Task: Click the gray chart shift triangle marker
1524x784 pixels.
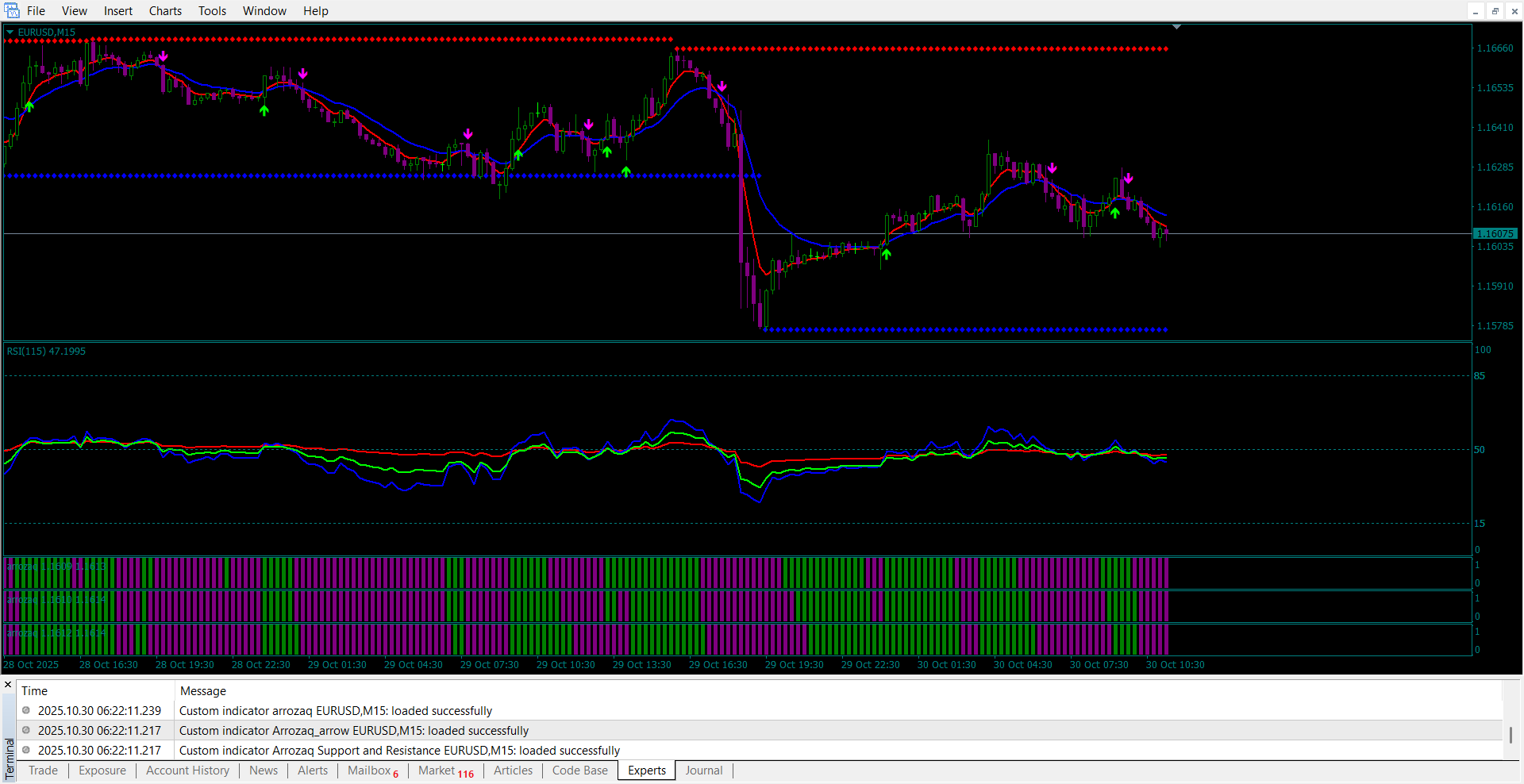Action: [x=1176, y=27]
